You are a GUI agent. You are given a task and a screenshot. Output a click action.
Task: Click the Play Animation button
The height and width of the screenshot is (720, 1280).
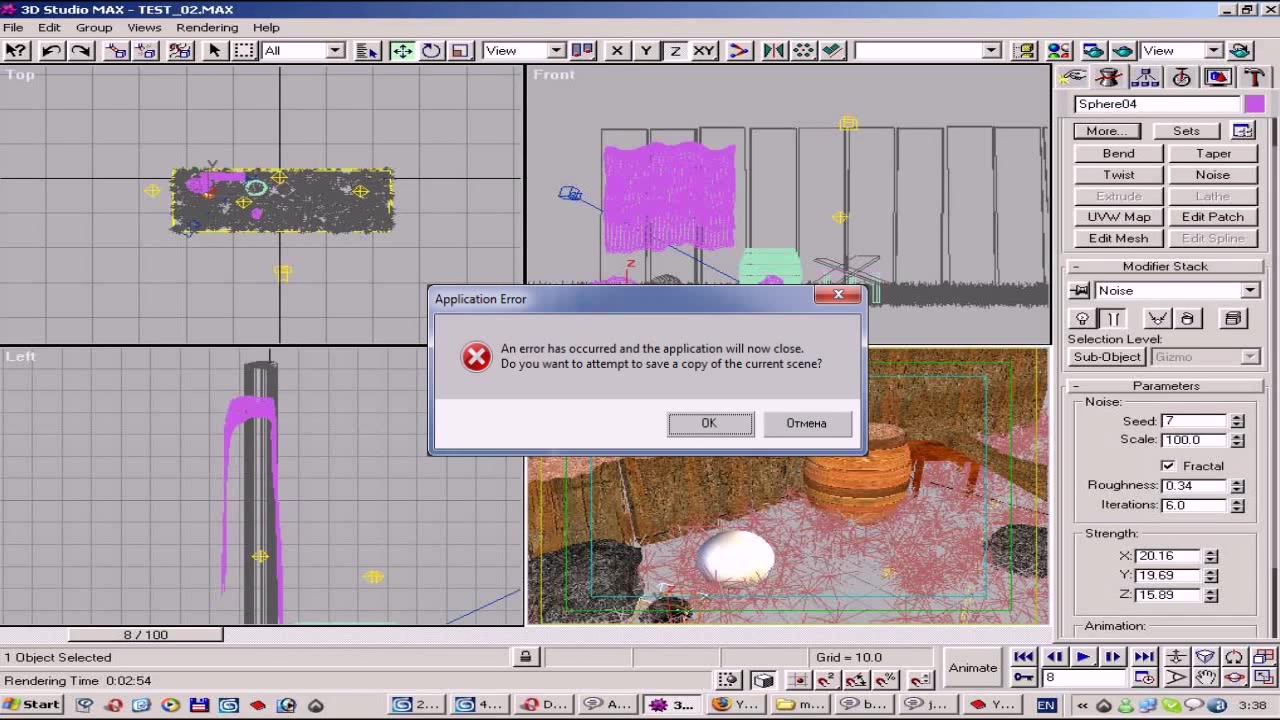[1083, 657]
